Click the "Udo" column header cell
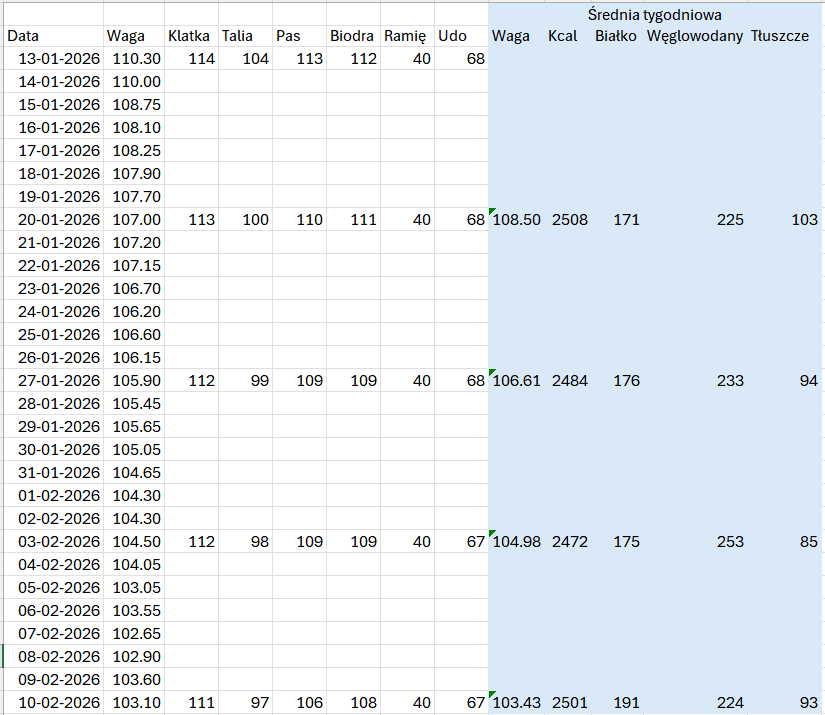 pyautogui.click(x=452, y=37)
